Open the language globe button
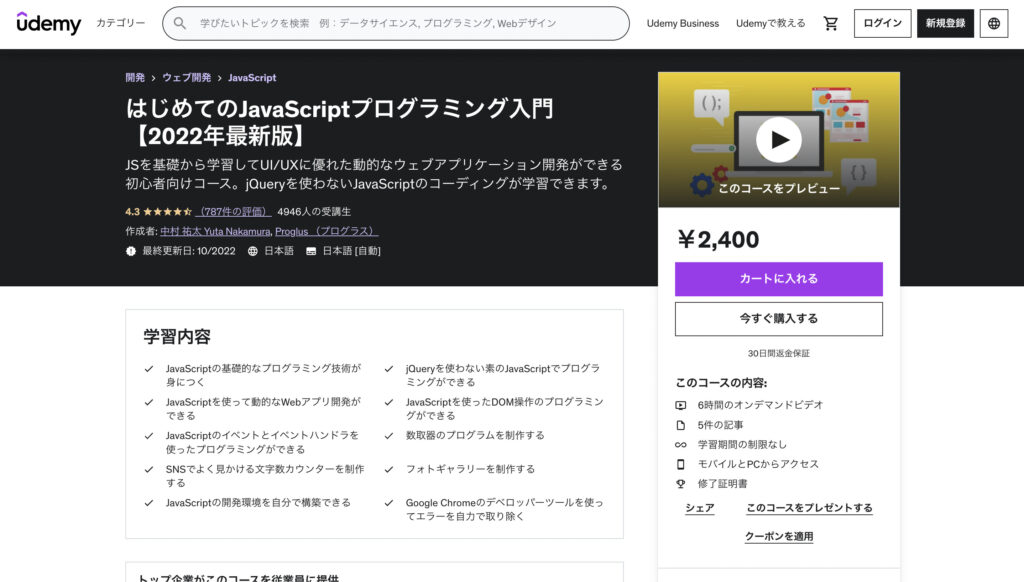Viewport: 1024px width, 582px height. point(993,24)
